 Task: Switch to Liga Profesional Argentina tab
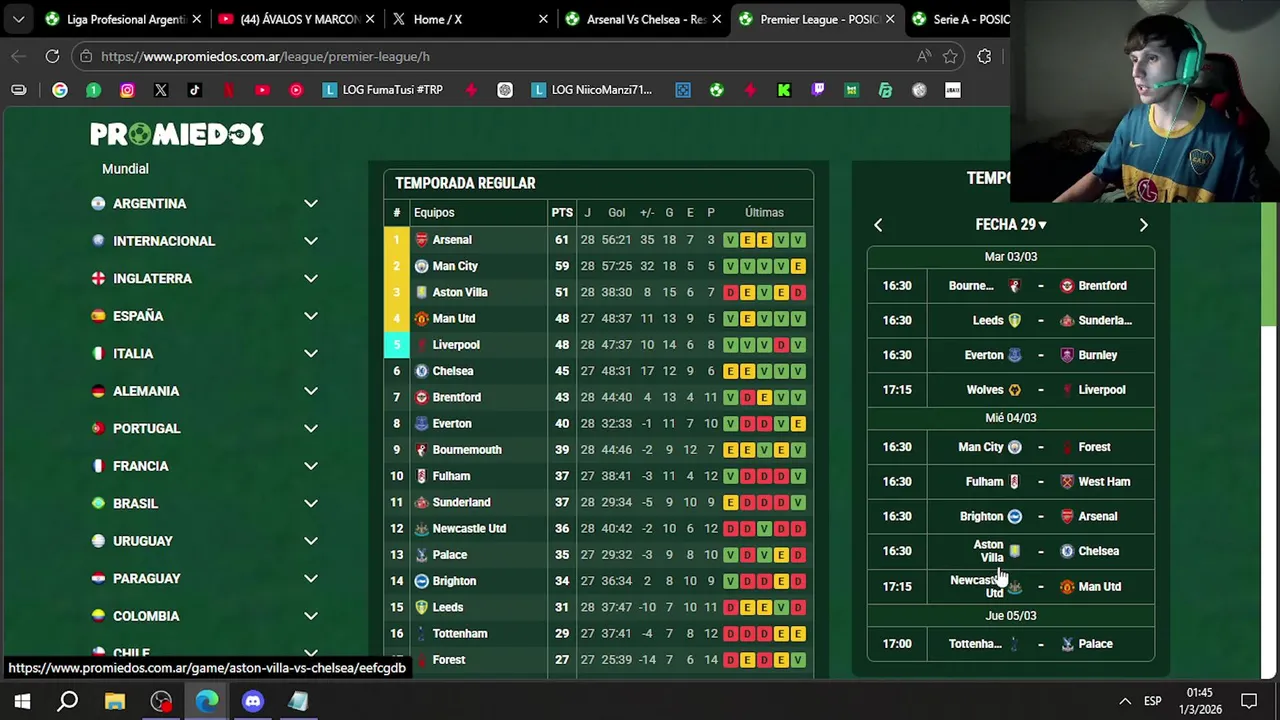123,19
